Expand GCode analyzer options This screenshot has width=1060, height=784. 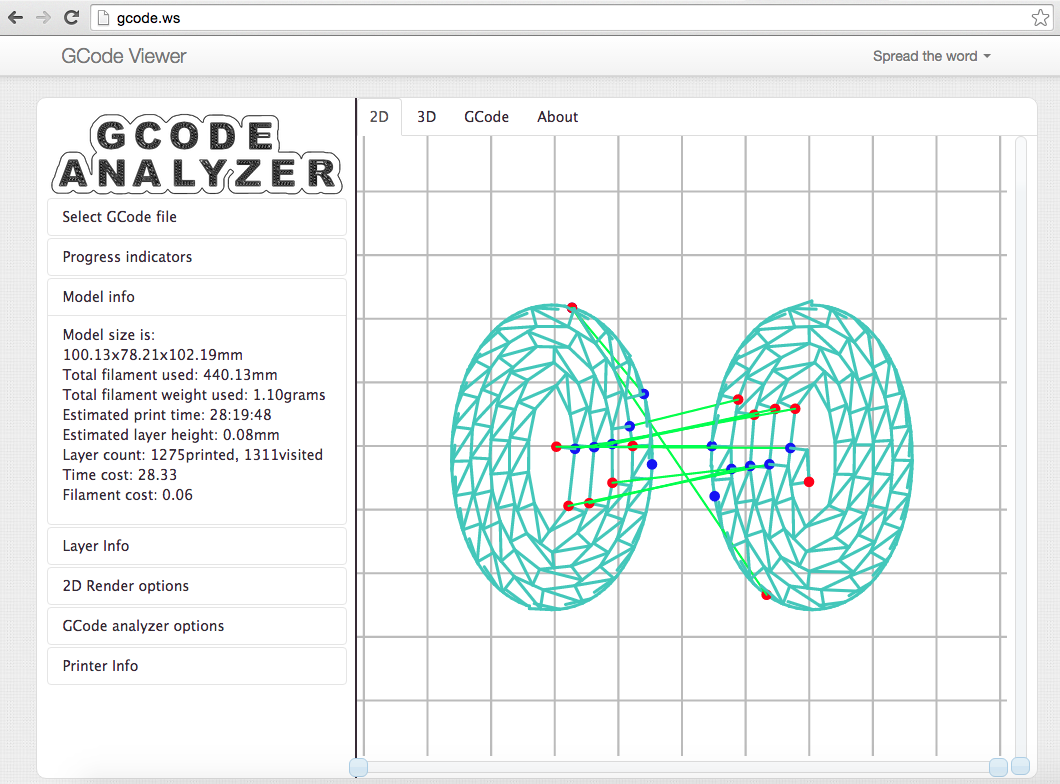[197, 626]
